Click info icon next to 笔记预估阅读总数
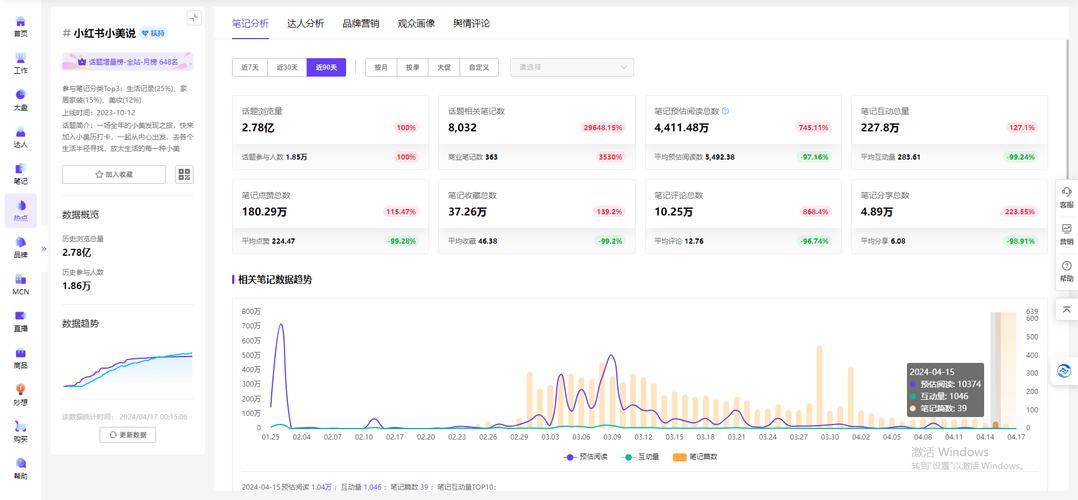The image size is (1078, 500). pos(725,111)
